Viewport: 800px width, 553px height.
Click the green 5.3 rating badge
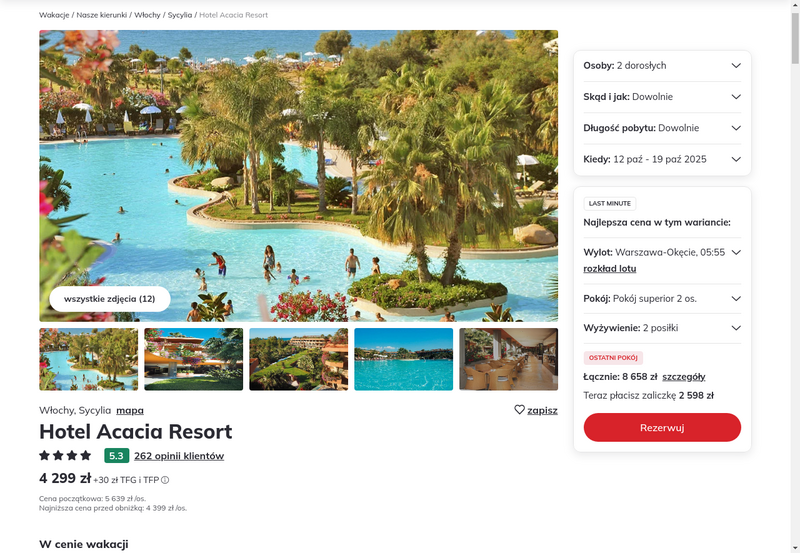pos(116,456)
